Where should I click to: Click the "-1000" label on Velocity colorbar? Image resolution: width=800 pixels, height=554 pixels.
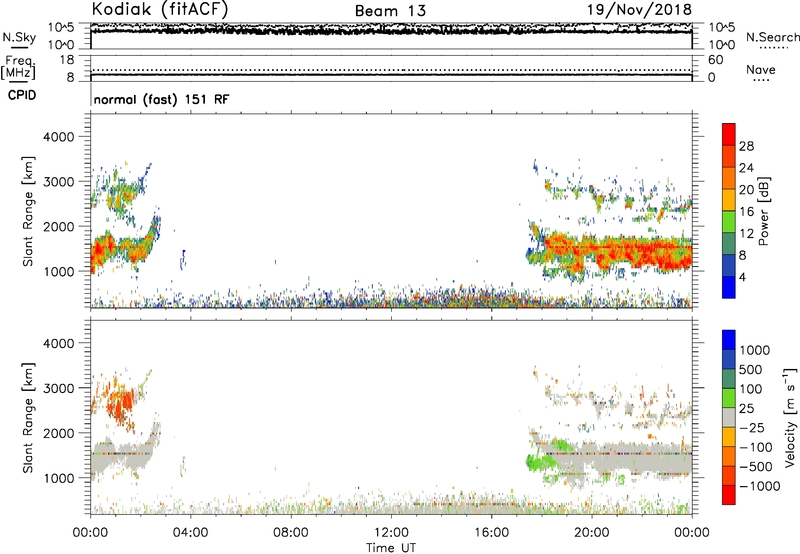click(759, 486)
